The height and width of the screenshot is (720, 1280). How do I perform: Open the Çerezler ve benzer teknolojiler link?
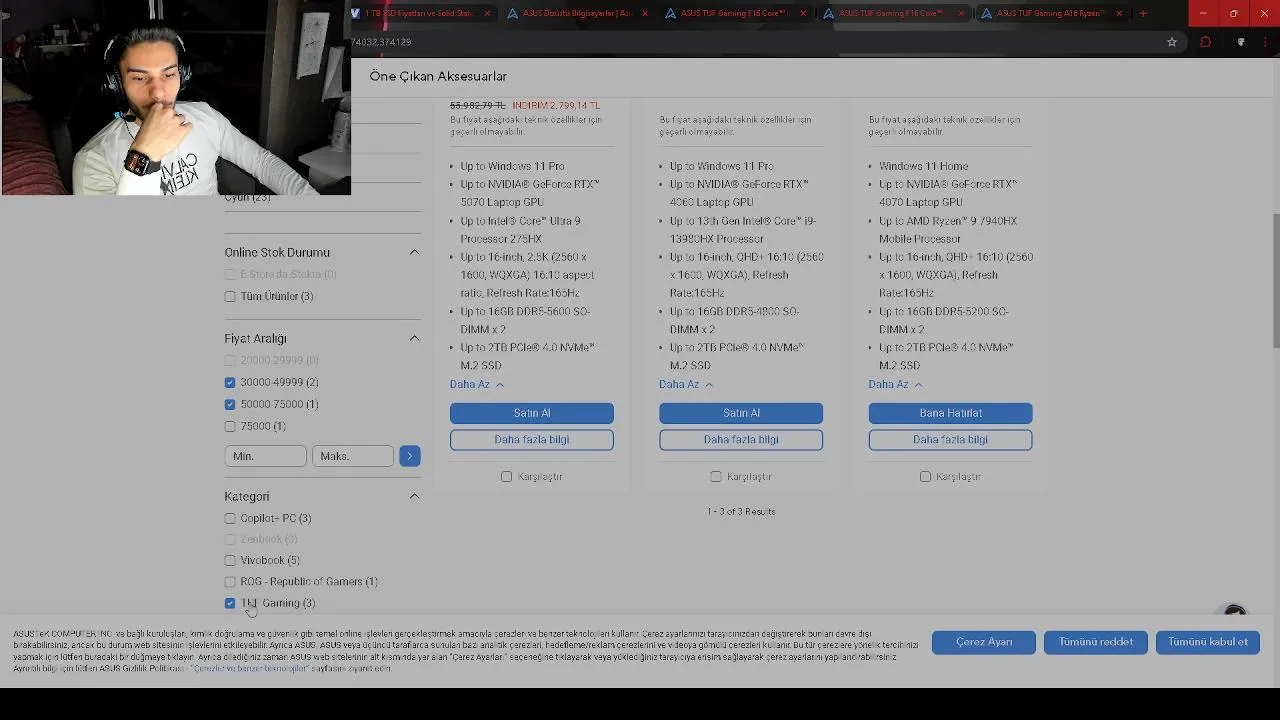click(x=250, y=669)
